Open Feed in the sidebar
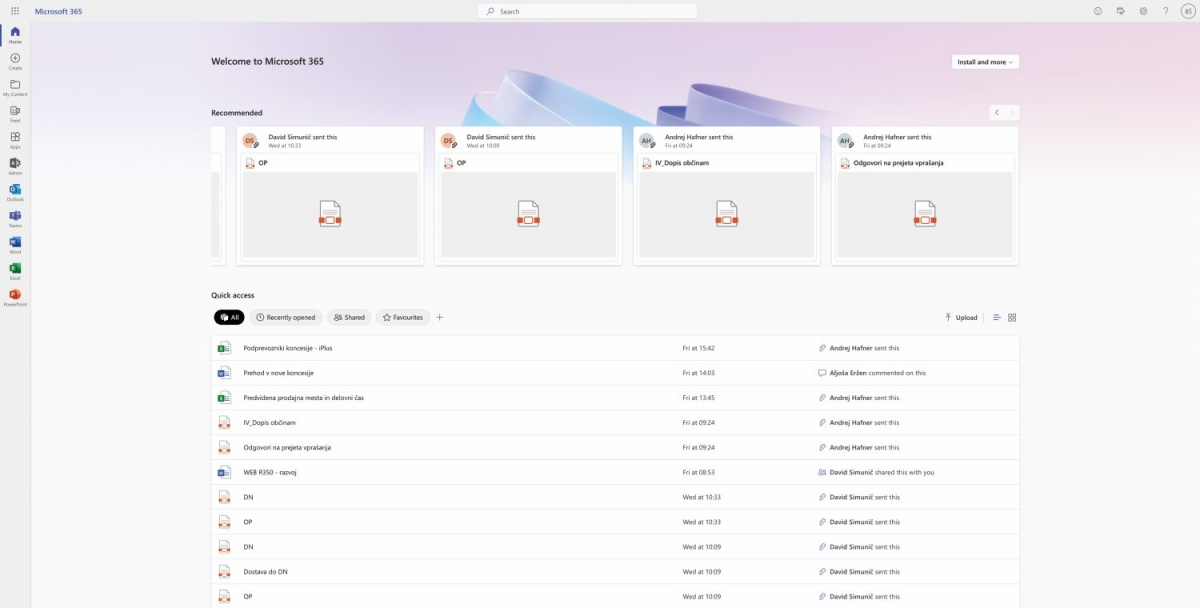The height and width of the screenshot is (608, 1200). tap(15, 113)
